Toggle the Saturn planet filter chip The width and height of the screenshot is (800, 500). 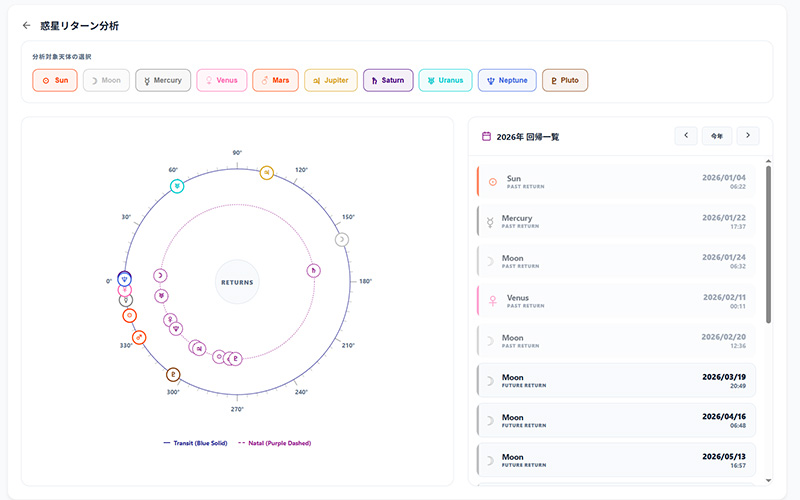[x=388, y=80]
